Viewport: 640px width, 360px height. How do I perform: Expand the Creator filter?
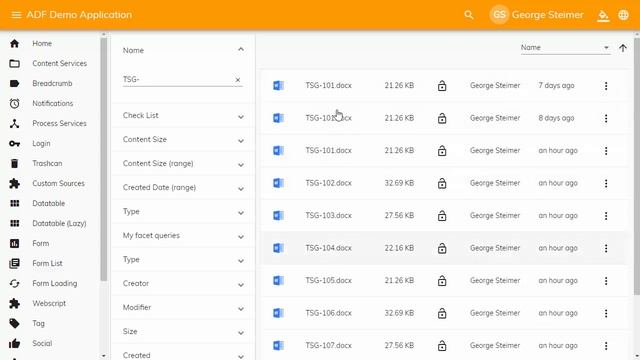[x=183, y=284]
